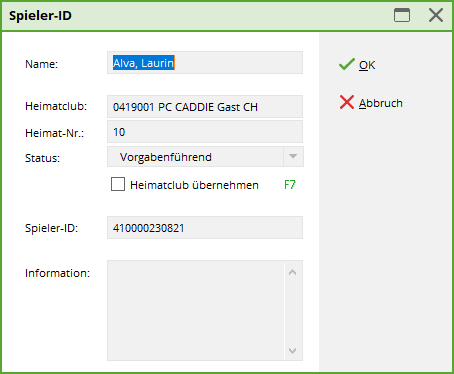This screenshot has width=454, height=374.
Task: Click the Information scrollbar track
Action: [x=293, y=312]
